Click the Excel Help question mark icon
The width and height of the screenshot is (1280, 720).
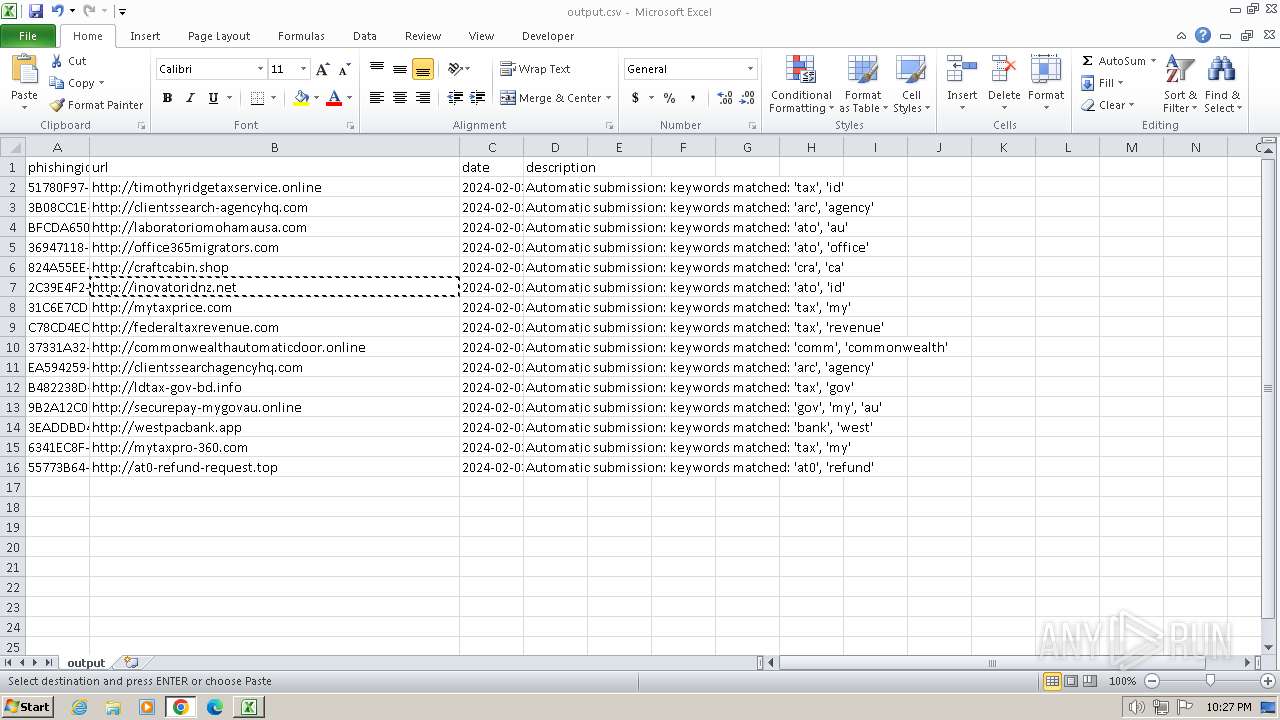1203,35
